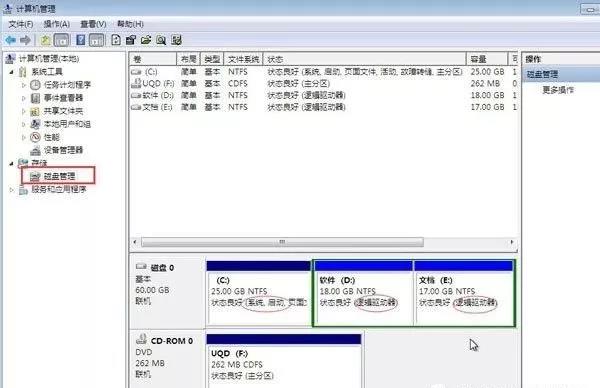Click the magnifying glass toolbar icon
This screenshot has width=600, height=388.
pyautogui.click(x=161, y=40)
